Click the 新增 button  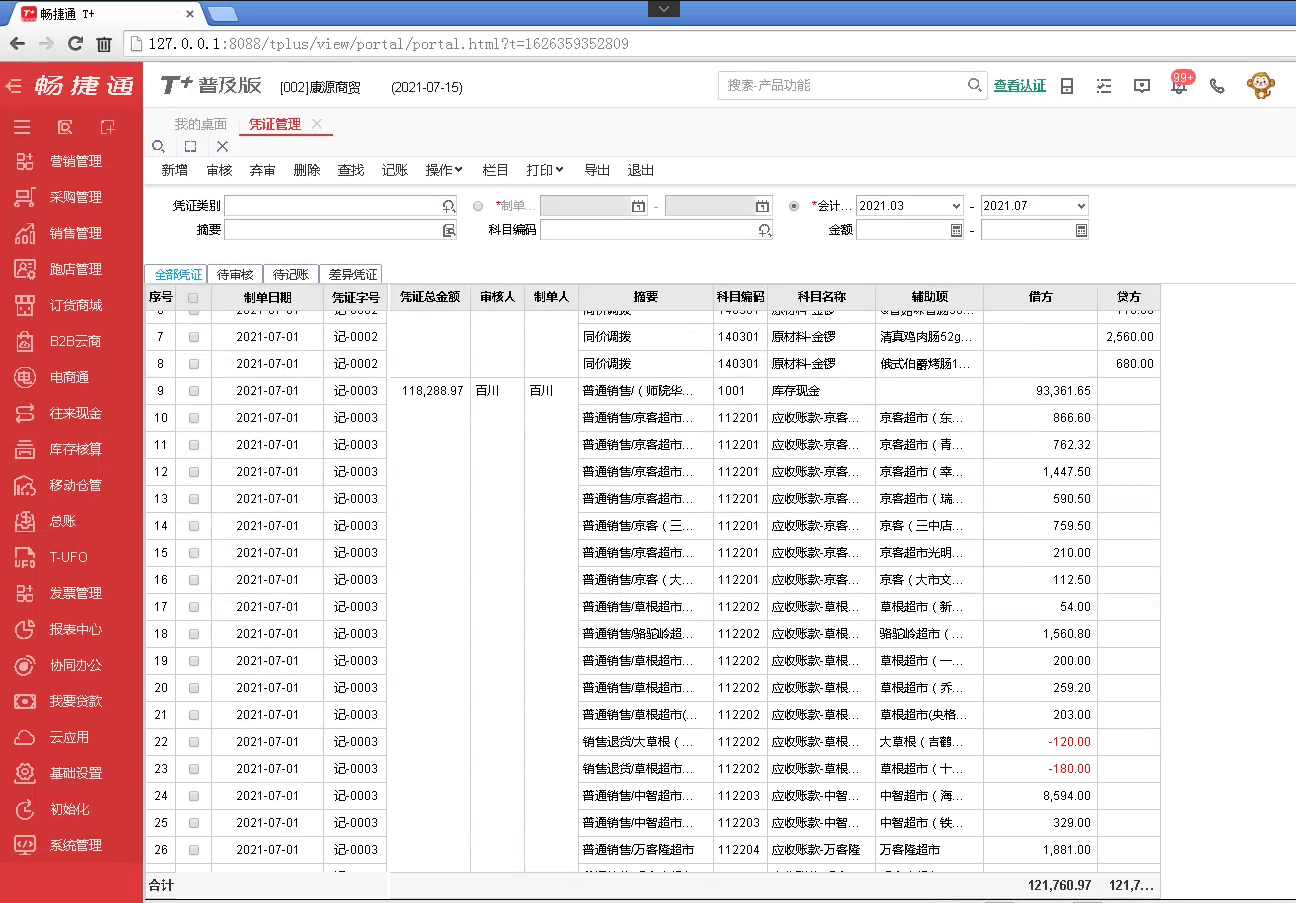coord(174,170)
